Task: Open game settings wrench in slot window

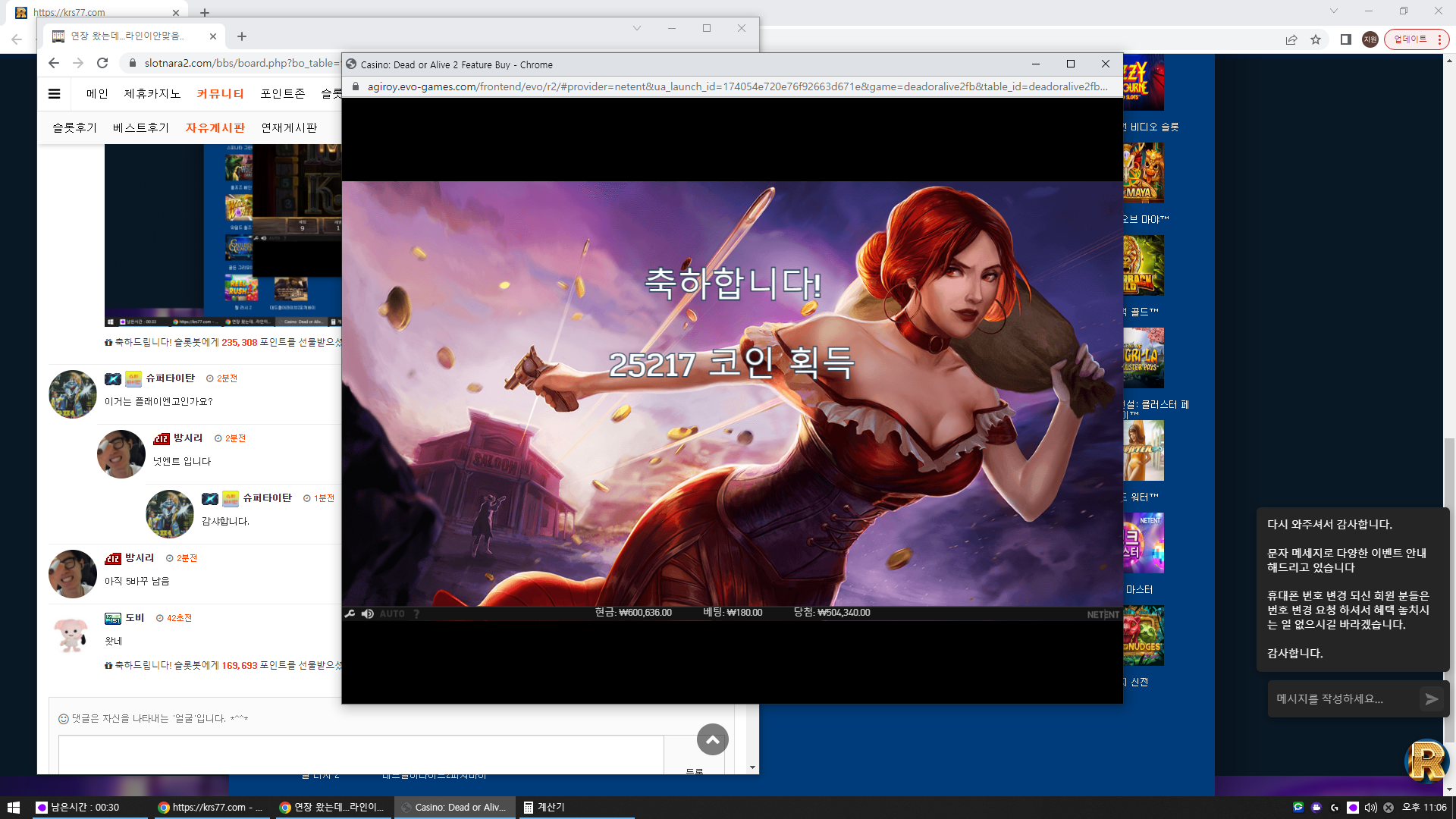Action: (x=350, y=613)
